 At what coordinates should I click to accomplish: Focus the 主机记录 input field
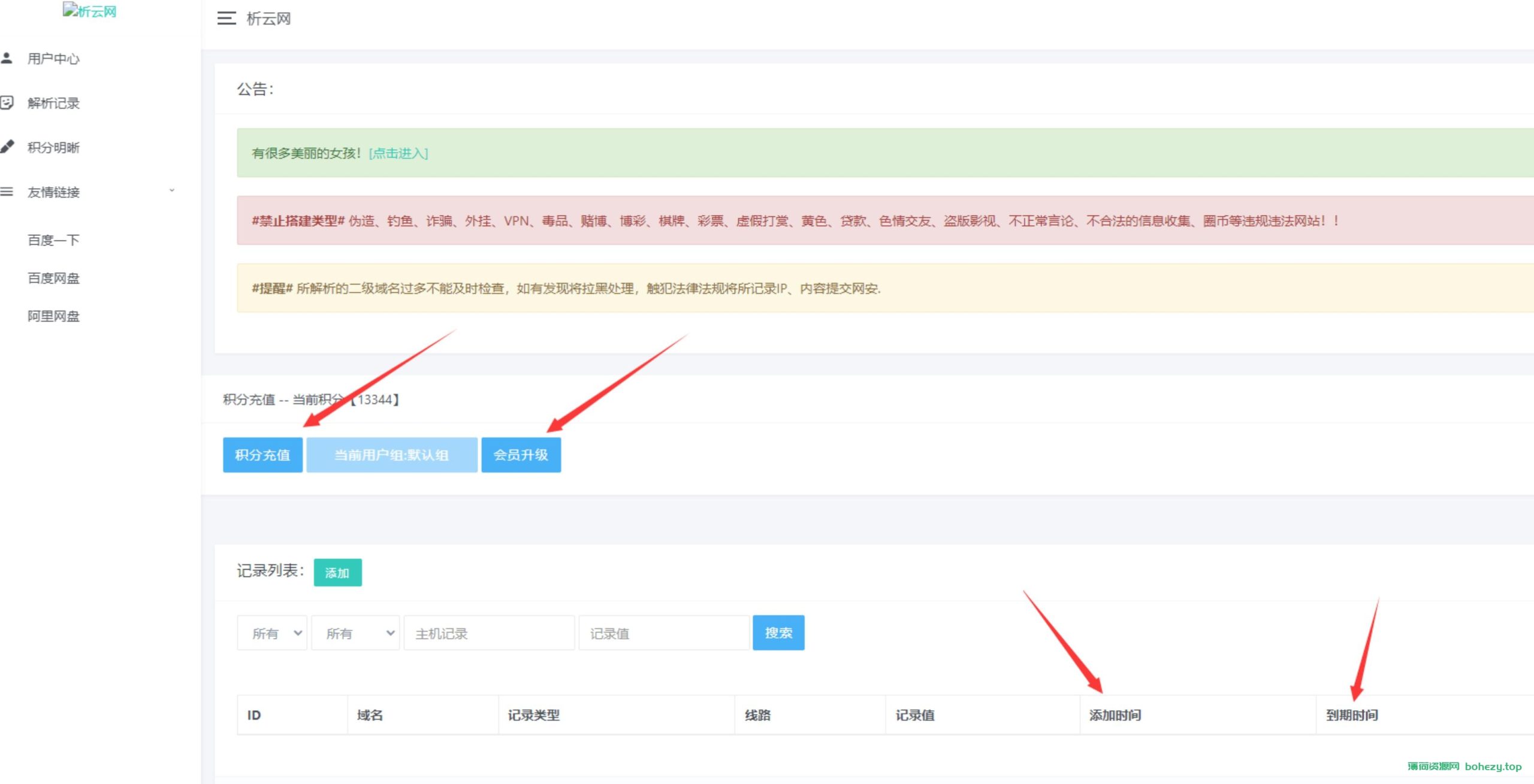coord(489,632)
